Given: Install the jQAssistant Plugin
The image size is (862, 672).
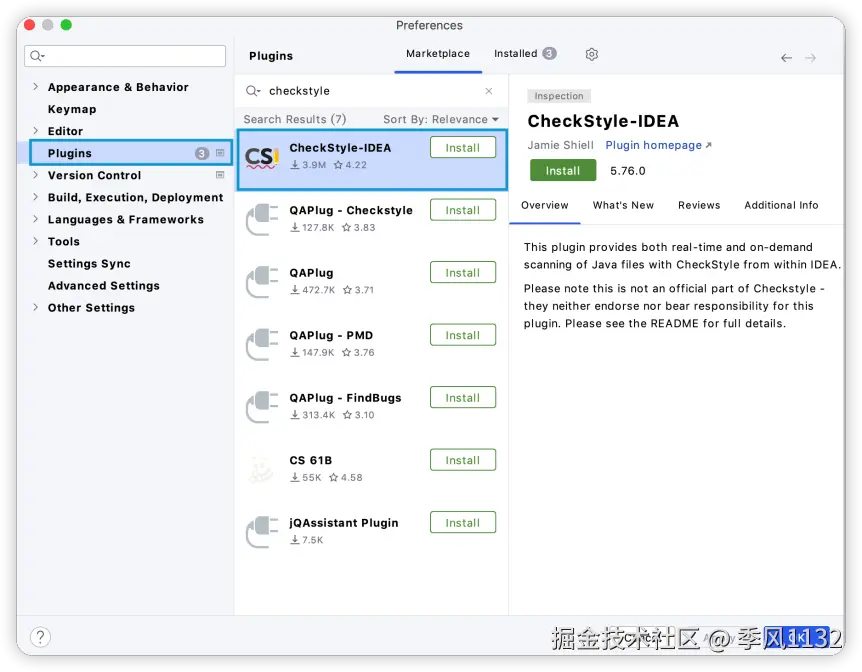Looking at the screenshot, I should point(463,522).
